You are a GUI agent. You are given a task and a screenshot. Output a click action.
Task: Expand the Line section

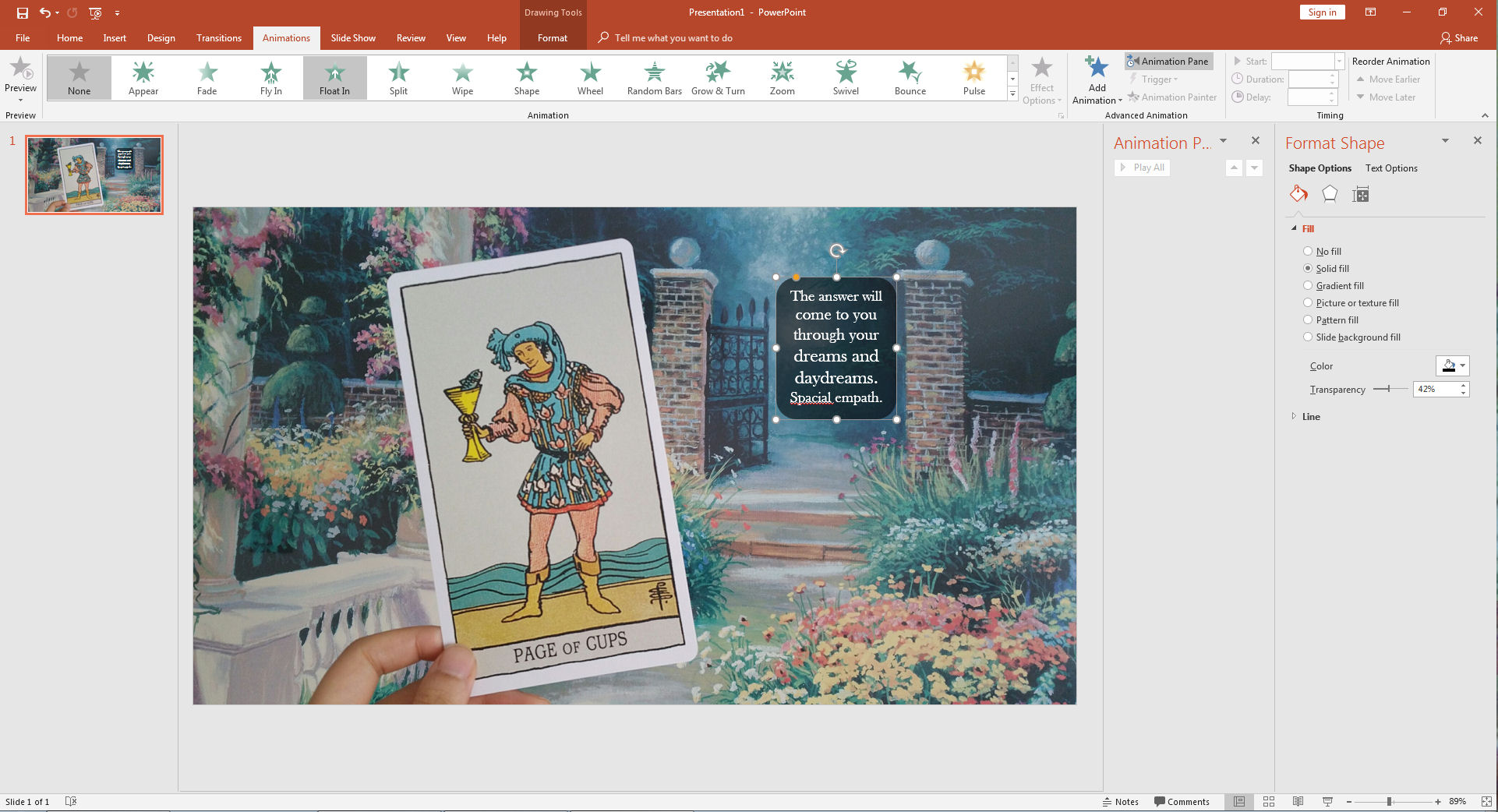click(x=1311, y=417)
